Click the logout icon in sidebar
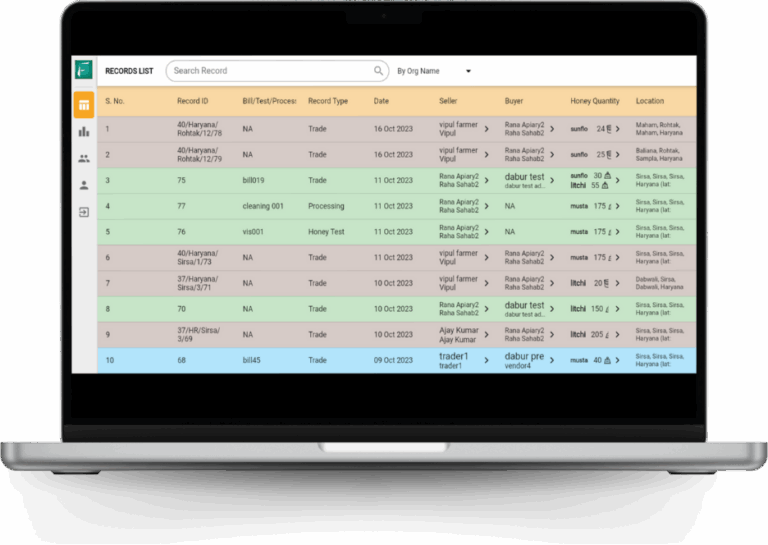 (x=84, y=212)
